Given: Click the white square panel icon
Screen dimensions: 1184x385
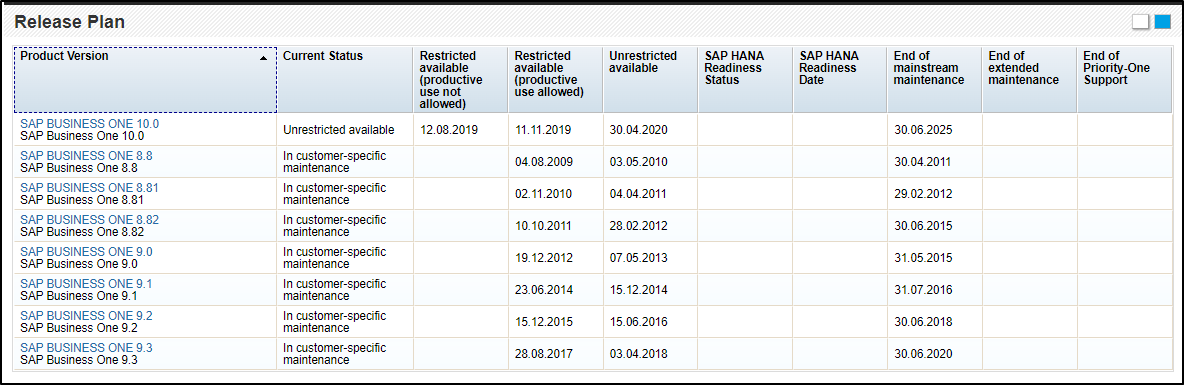Looking at the screenshot, I should click(1140, 22).
